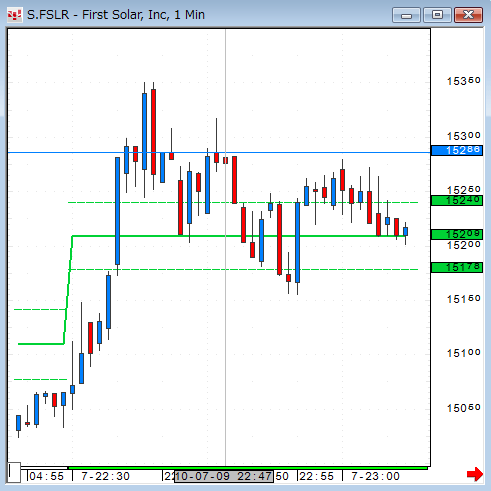491x491 pixels.
Task: Select the green 15178 price label
Action: [457, 267]
